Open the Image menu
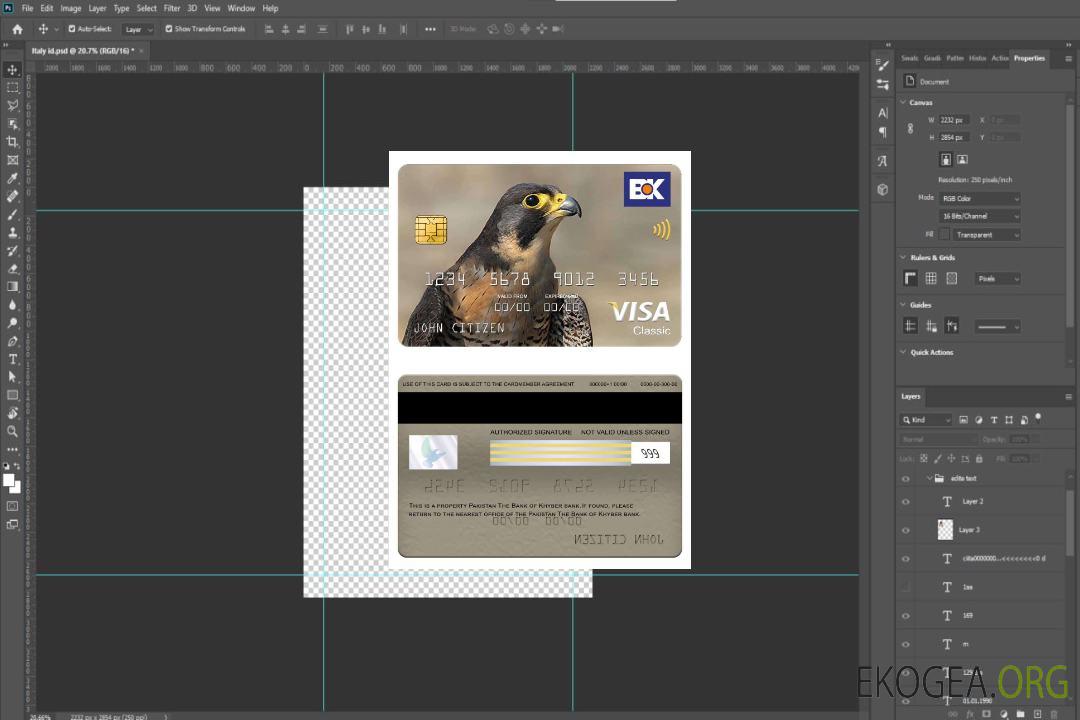The image size is (1080, 720). 71,8
